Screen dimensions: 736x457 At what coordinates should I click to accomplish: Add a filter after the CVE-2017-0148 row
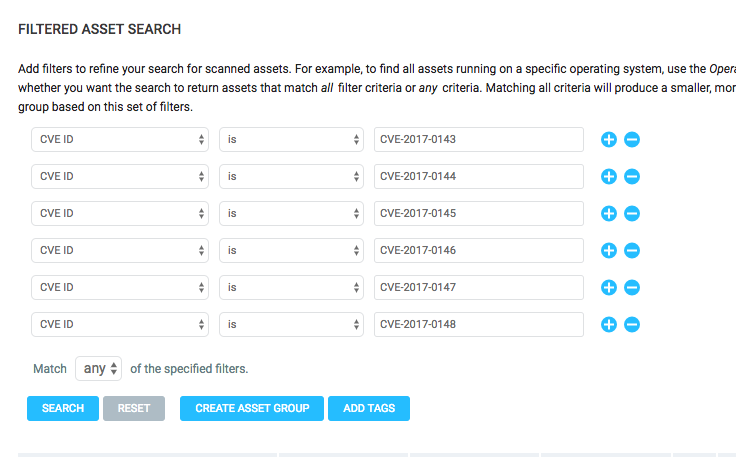coord(608,325)
